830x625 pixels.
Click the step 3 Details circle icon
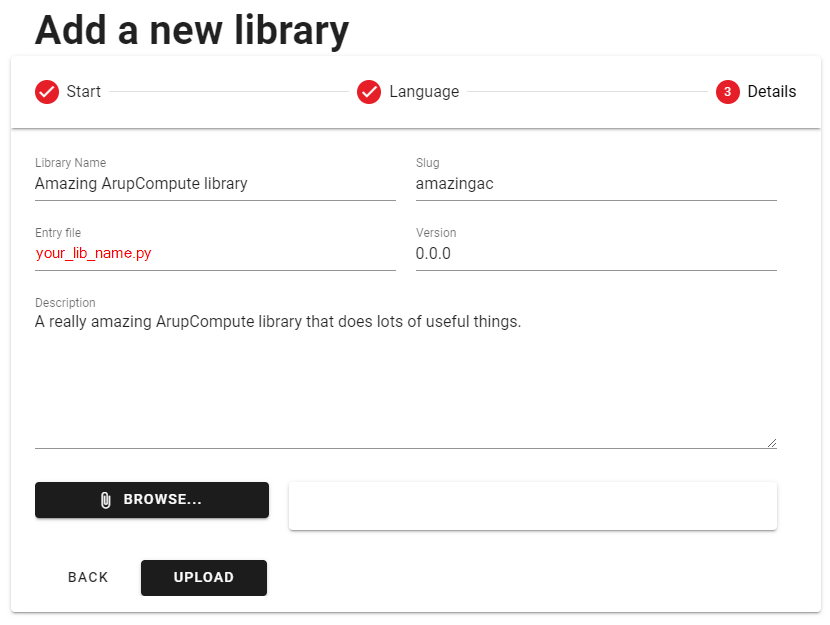pos(728,92)
